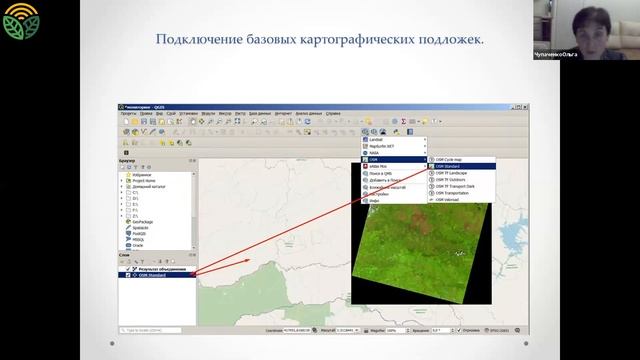Viewport: 640px width, 360px height.
Task: Click the Refresh map icon
Action: 308,122
